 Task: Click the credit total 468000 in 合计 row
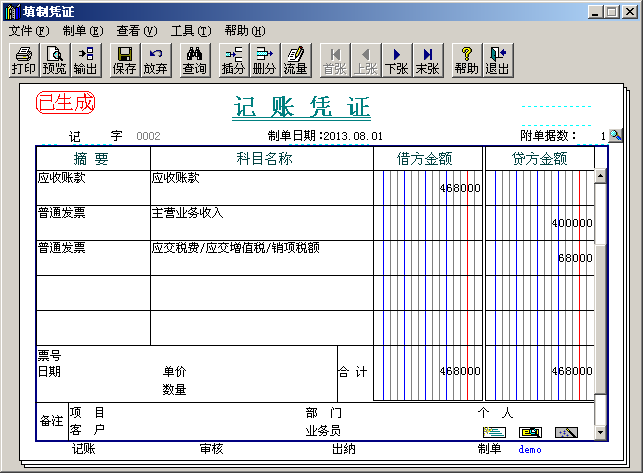572,371
